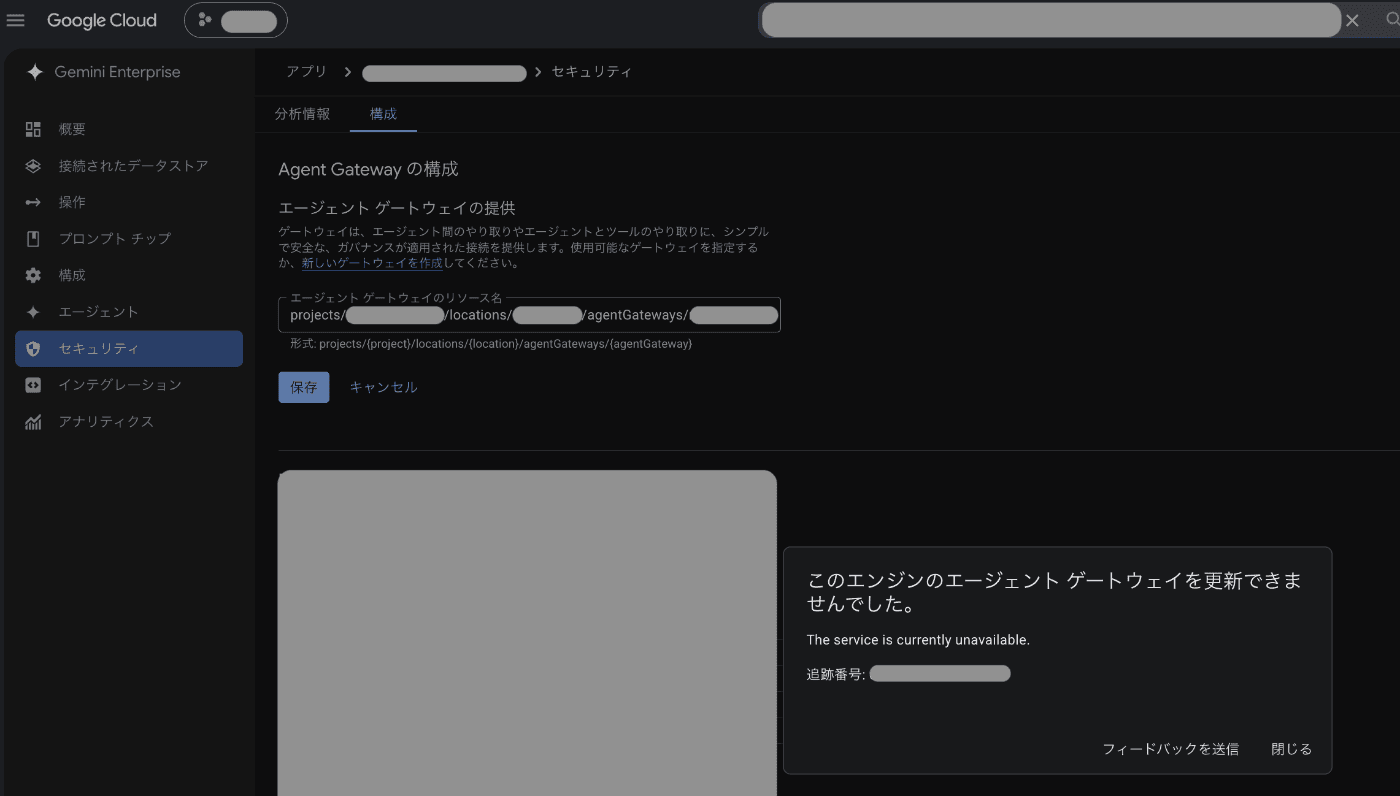Select the 構成 tab
Viewport: 1400px width, 796px height.
383,114
